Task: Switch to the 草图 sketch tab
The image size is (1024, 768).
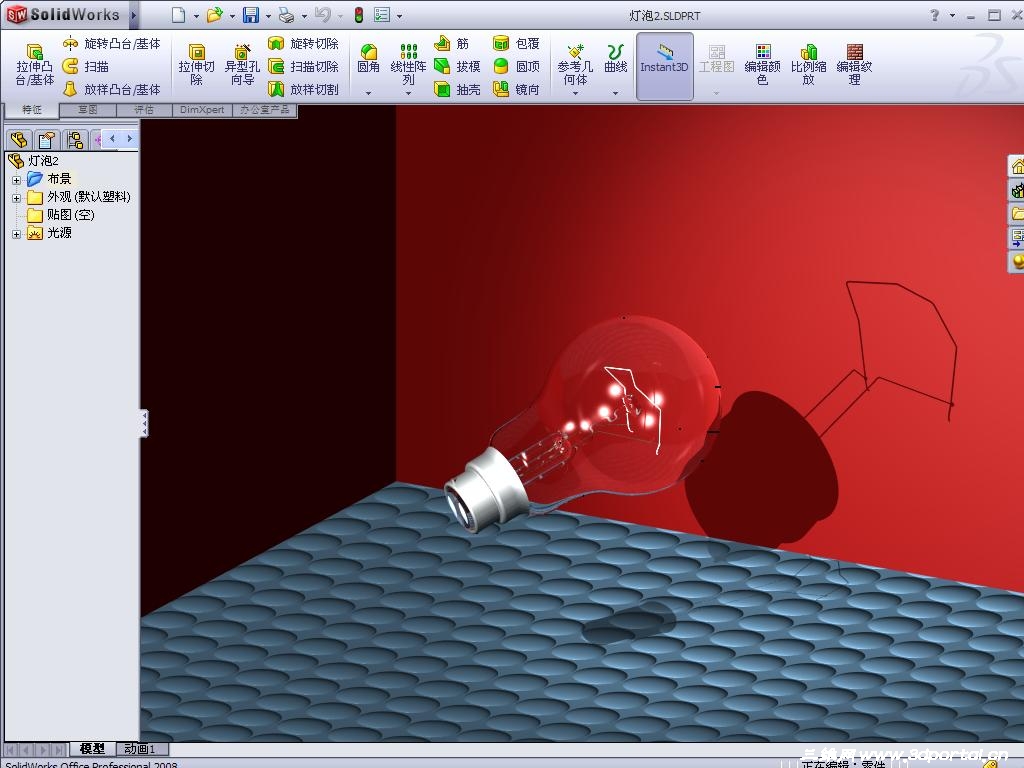Action: tap(88, 110)
